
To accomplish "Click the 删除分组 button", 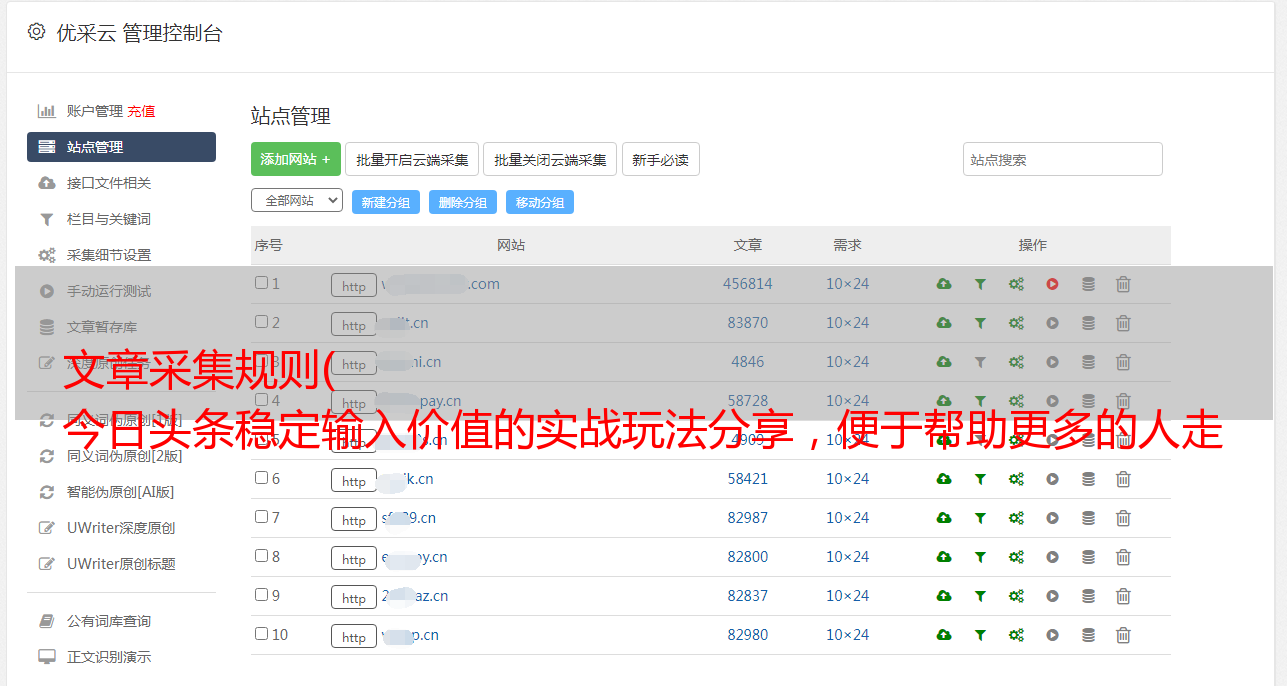I will [x=463, y=202].
